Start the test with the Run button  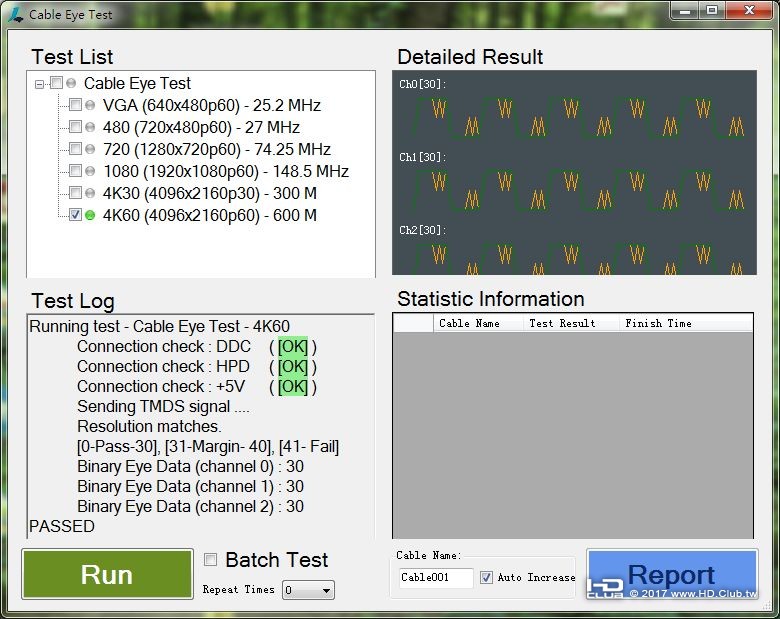coord(107,574)
